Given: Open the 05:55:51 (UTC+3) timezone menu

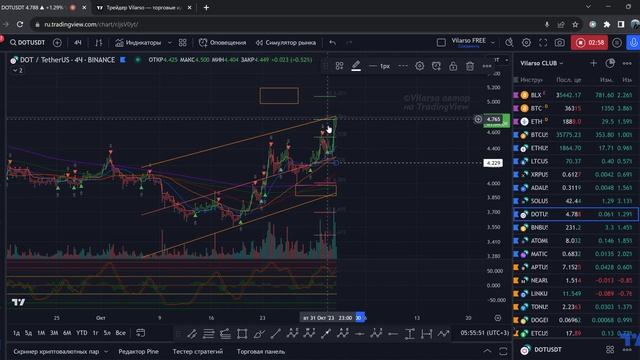Looking at the screenshot, I should coord(485,333).
